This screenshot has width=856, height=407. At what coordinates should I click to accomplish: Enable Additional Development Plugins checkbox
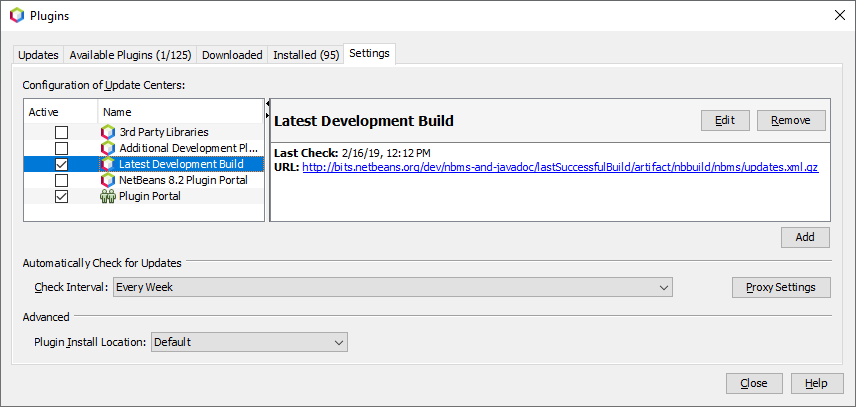(62, 148)
